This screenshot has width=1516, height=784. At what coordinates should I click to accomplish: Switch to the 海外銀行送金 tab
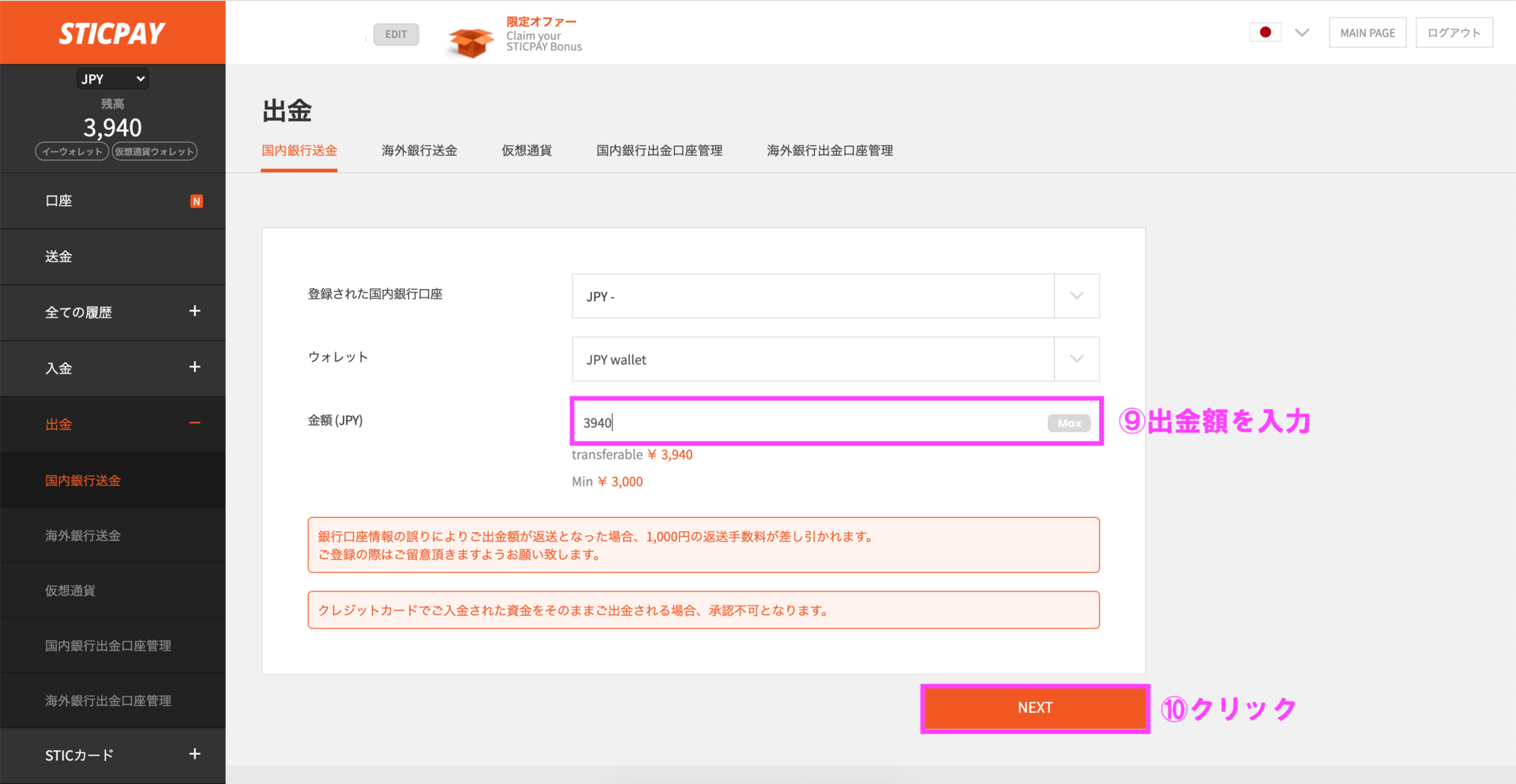click(x=419, y=150)
